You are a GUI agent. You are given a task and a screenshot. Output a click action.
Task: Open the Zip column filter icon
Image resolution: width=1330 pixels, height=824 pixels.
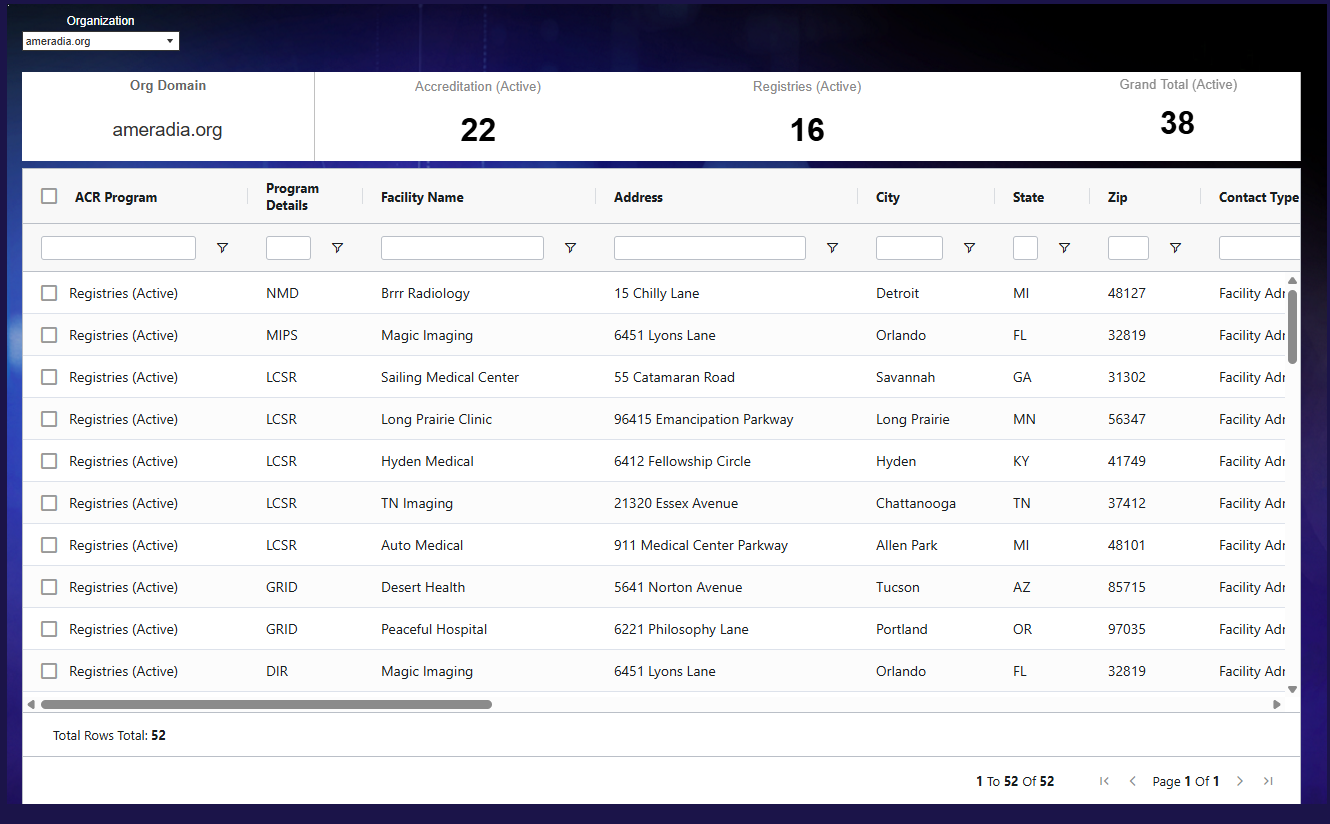(x=1175, y=248)
